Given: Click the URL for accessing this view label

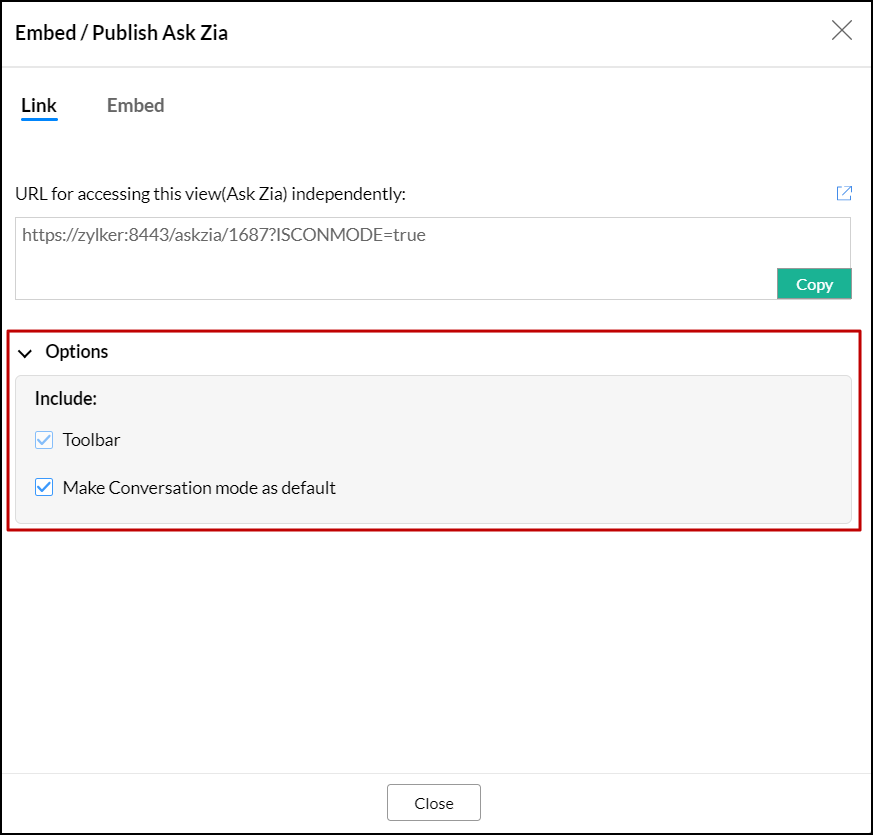Looking at the screenshot, I should (210, 193).
